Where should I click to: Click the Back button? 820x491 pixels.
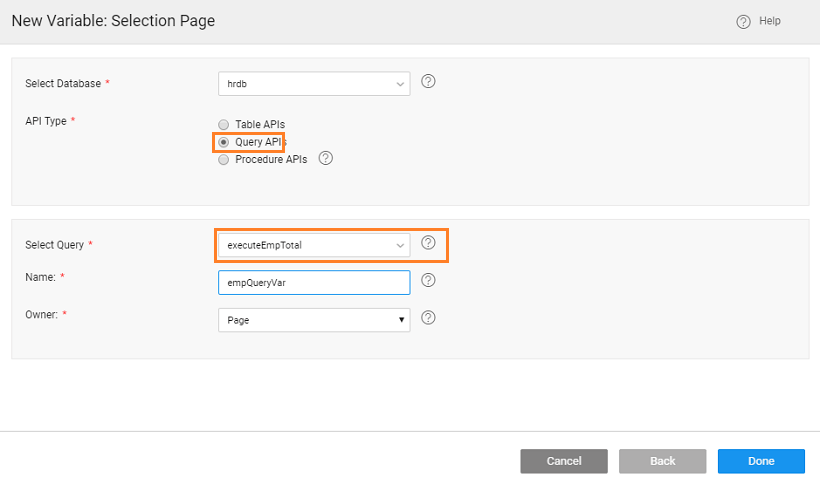(x=662, y=461)
